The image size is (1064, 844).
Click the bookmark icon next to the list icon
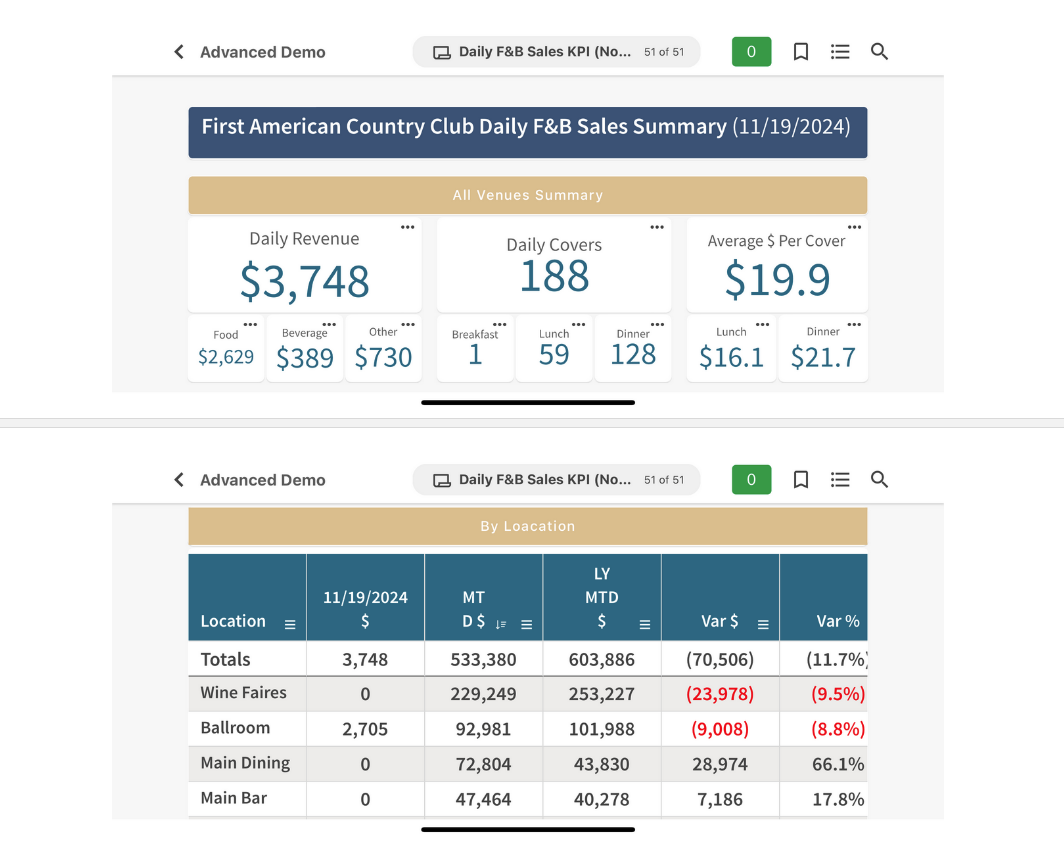(800, 51)
